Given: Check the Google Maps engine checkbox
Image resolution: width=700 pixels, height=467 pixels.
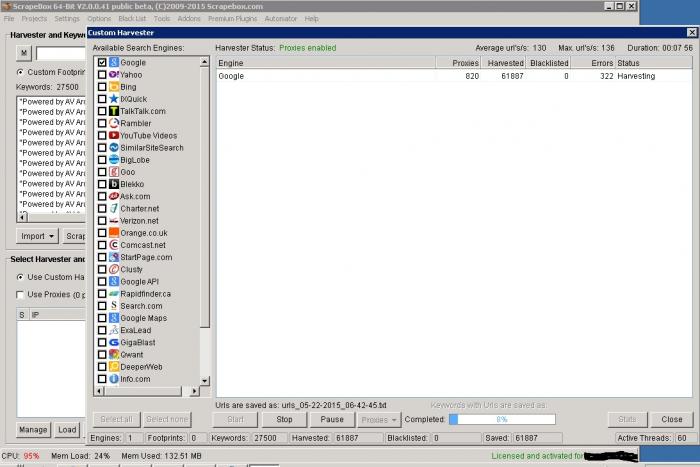Looking at the screenshot, I should (x=102, y=318).
